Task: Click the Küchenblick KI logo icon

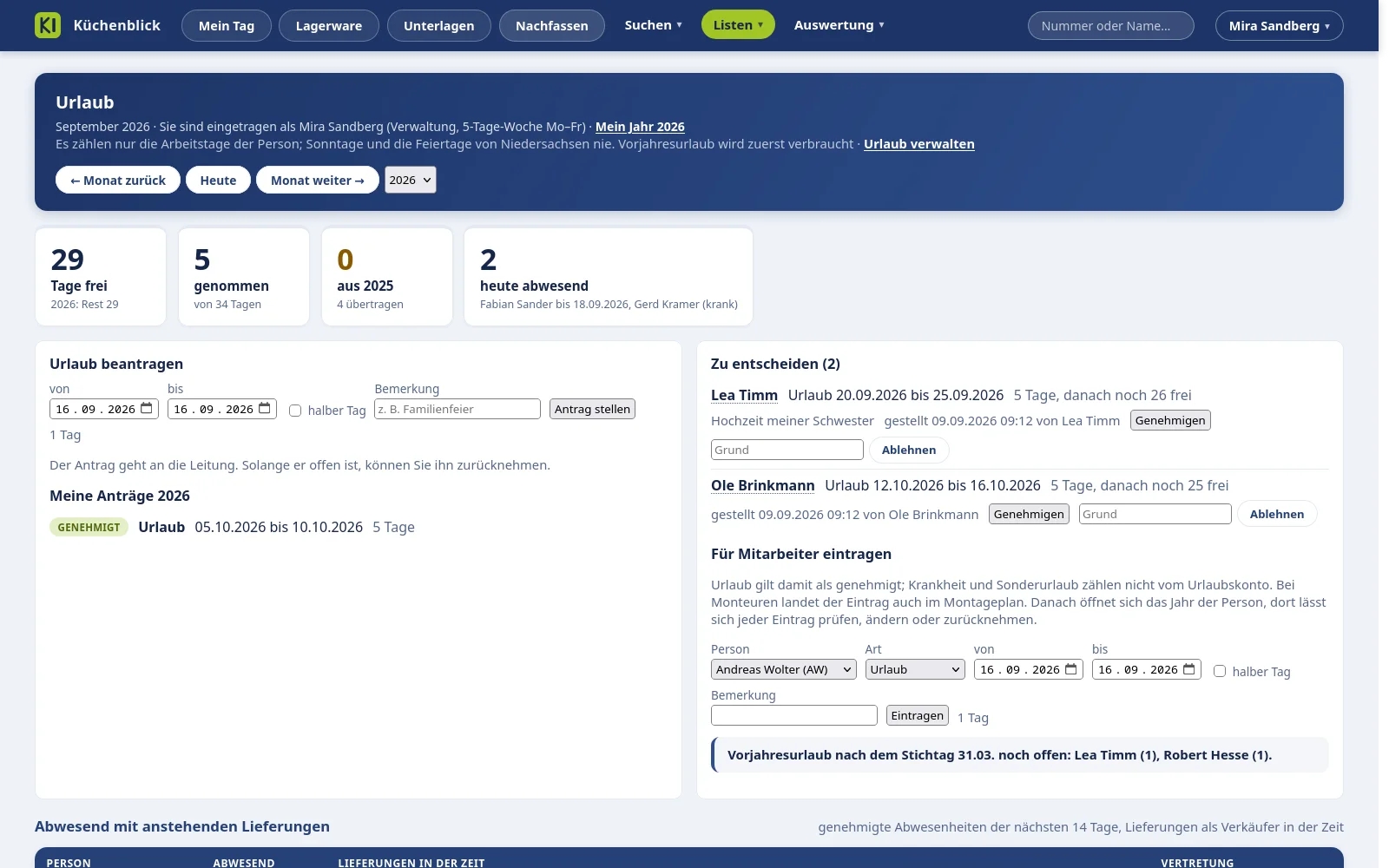Action: [x=48, y=25]
